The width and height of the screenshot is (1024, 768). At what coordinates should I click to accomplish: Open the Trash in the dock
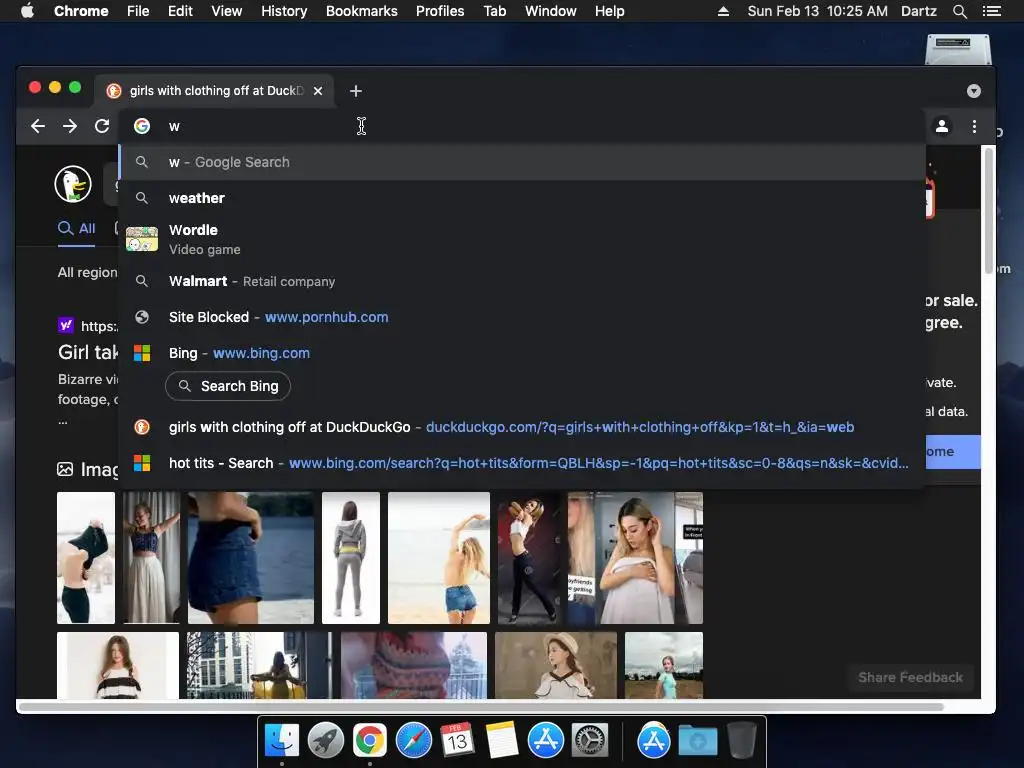coord(742,741)
